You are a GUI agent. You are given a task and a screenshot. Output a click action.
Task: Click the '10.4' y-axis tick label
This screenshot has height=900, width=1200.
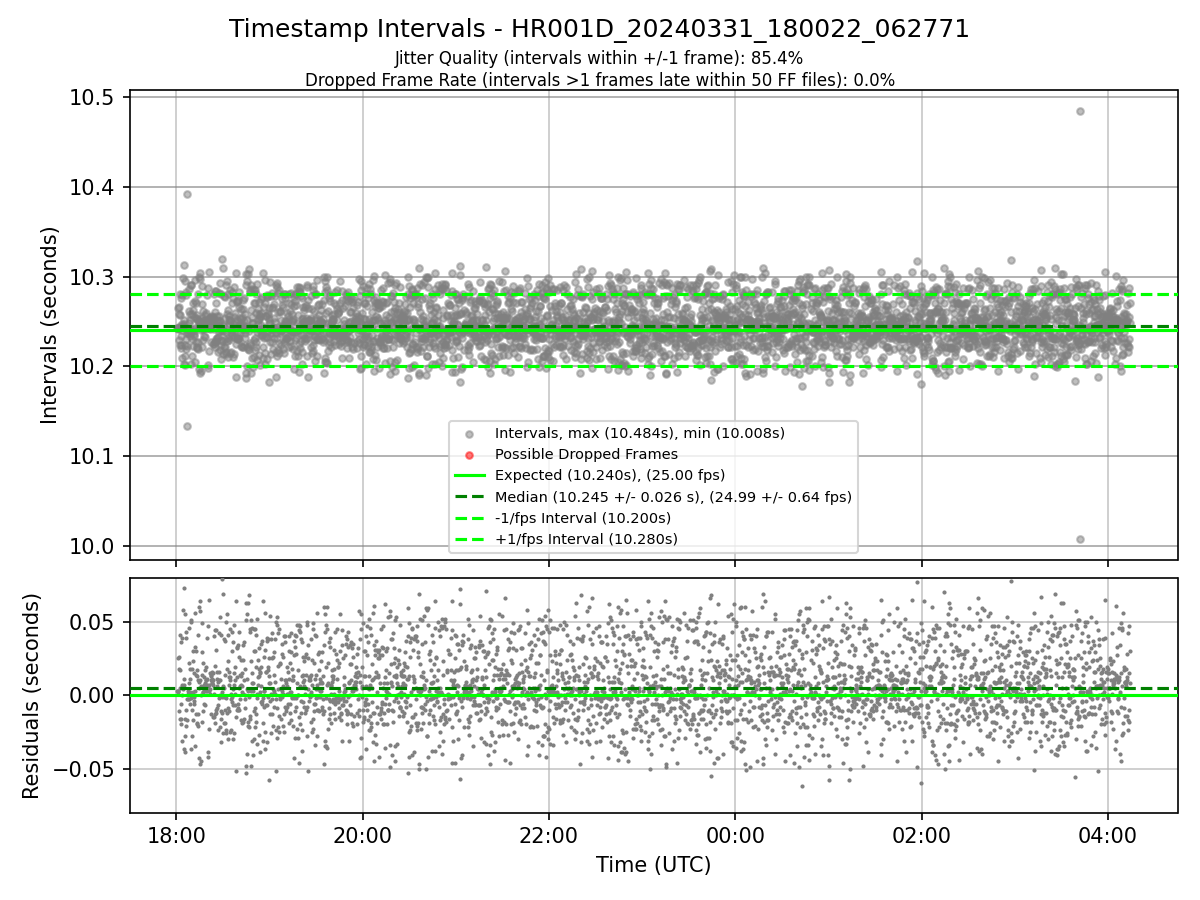[x=91, y=187]
